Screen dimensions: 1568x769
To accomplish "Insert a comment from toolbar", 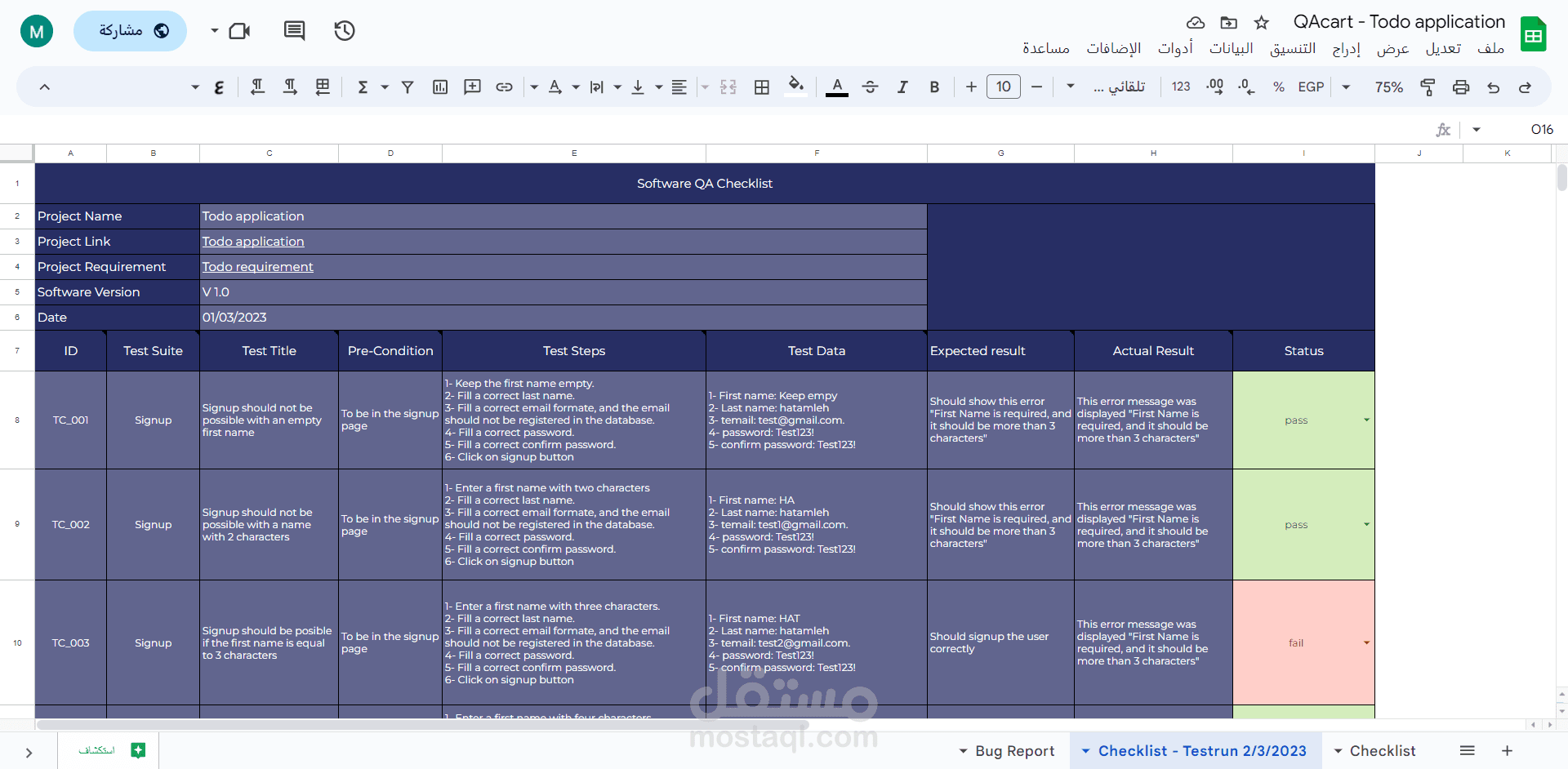I will pos(472,87).
